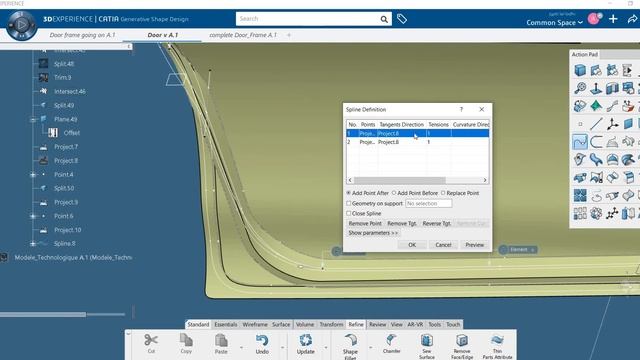Open the compass play button top-left
Image resolution: width=640 pixels, height=360 pixels.
pos(21,25)
